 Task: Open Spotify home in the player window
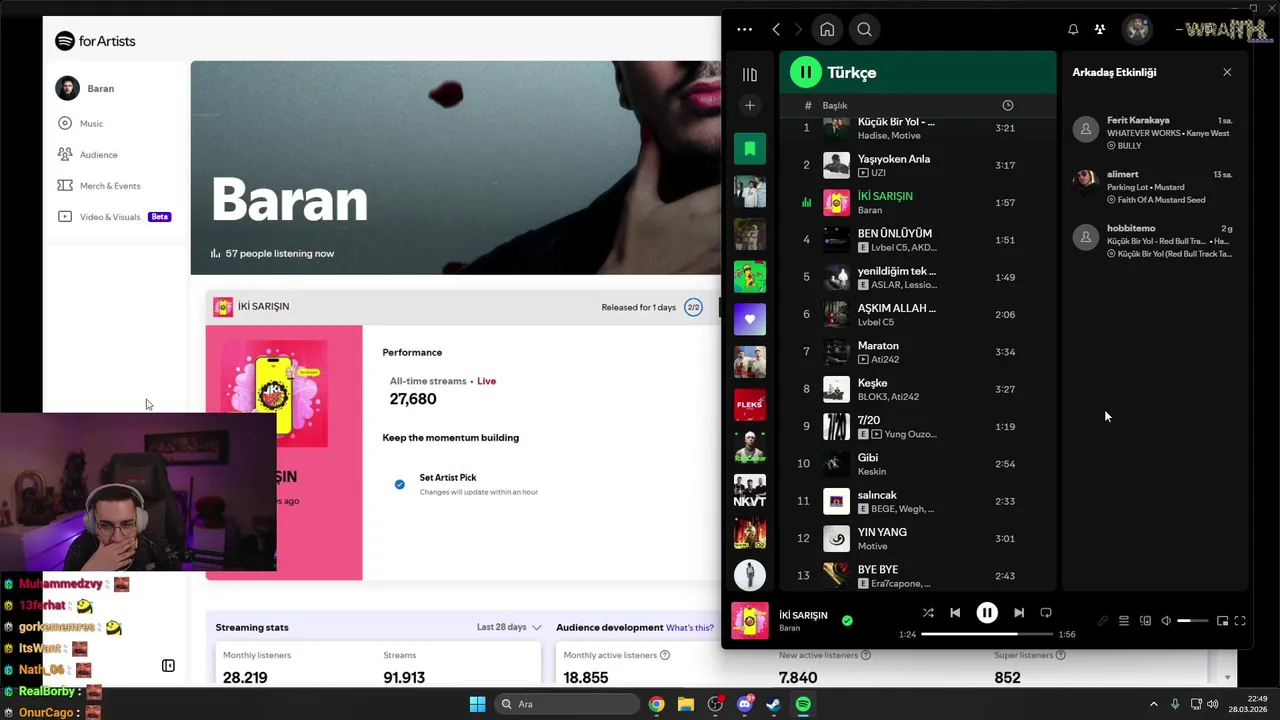(827, 29)
